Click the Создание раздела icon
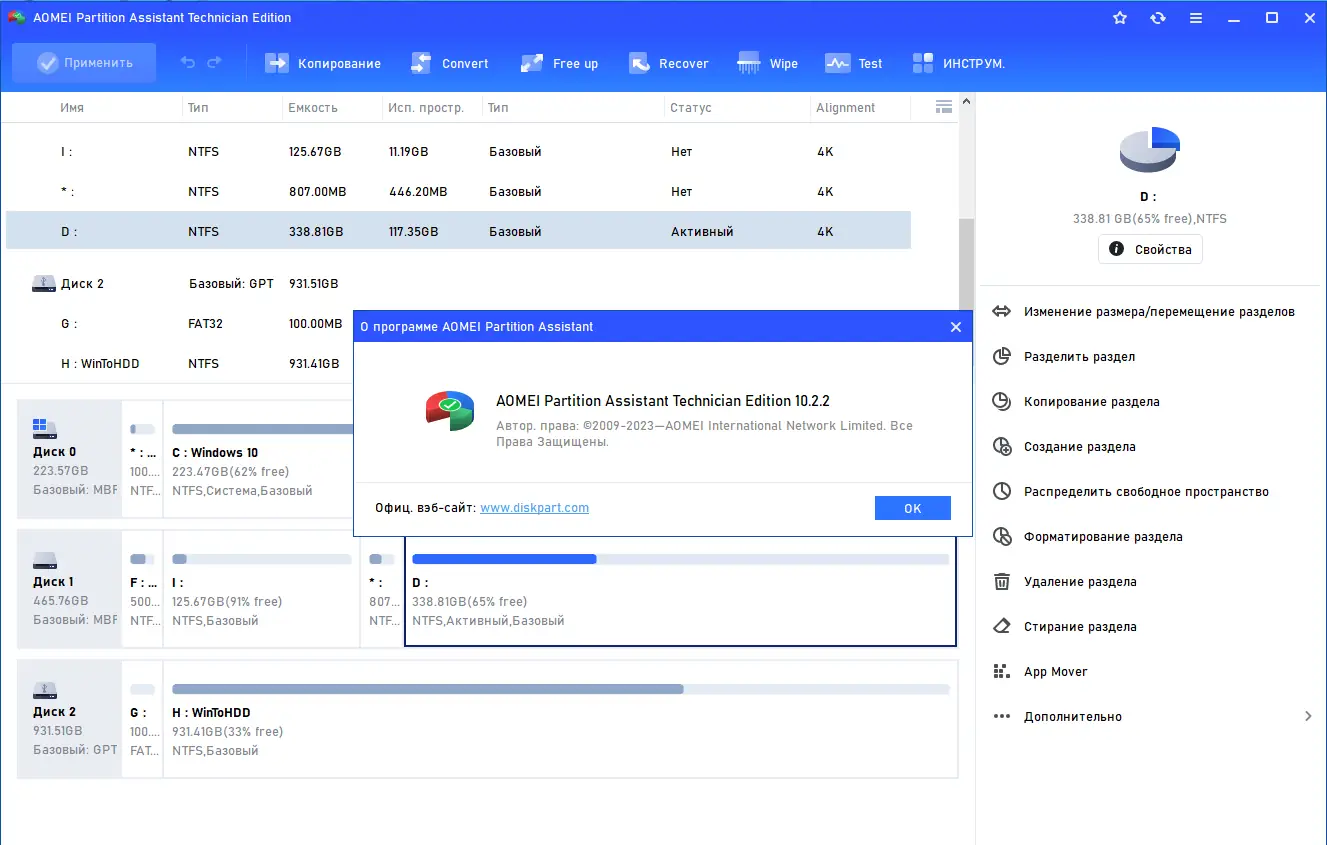Image resolution: width=1327 pixels, height=845 pixels. (1002, 447)
